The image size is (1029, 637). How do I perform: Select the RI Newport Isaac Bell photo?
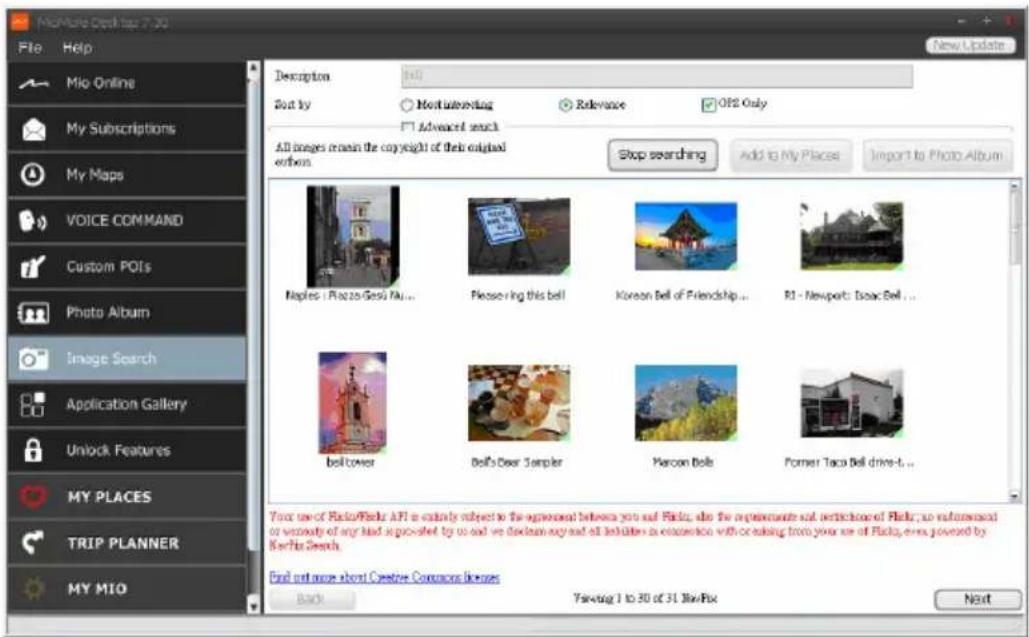click(x=852, y=236)
